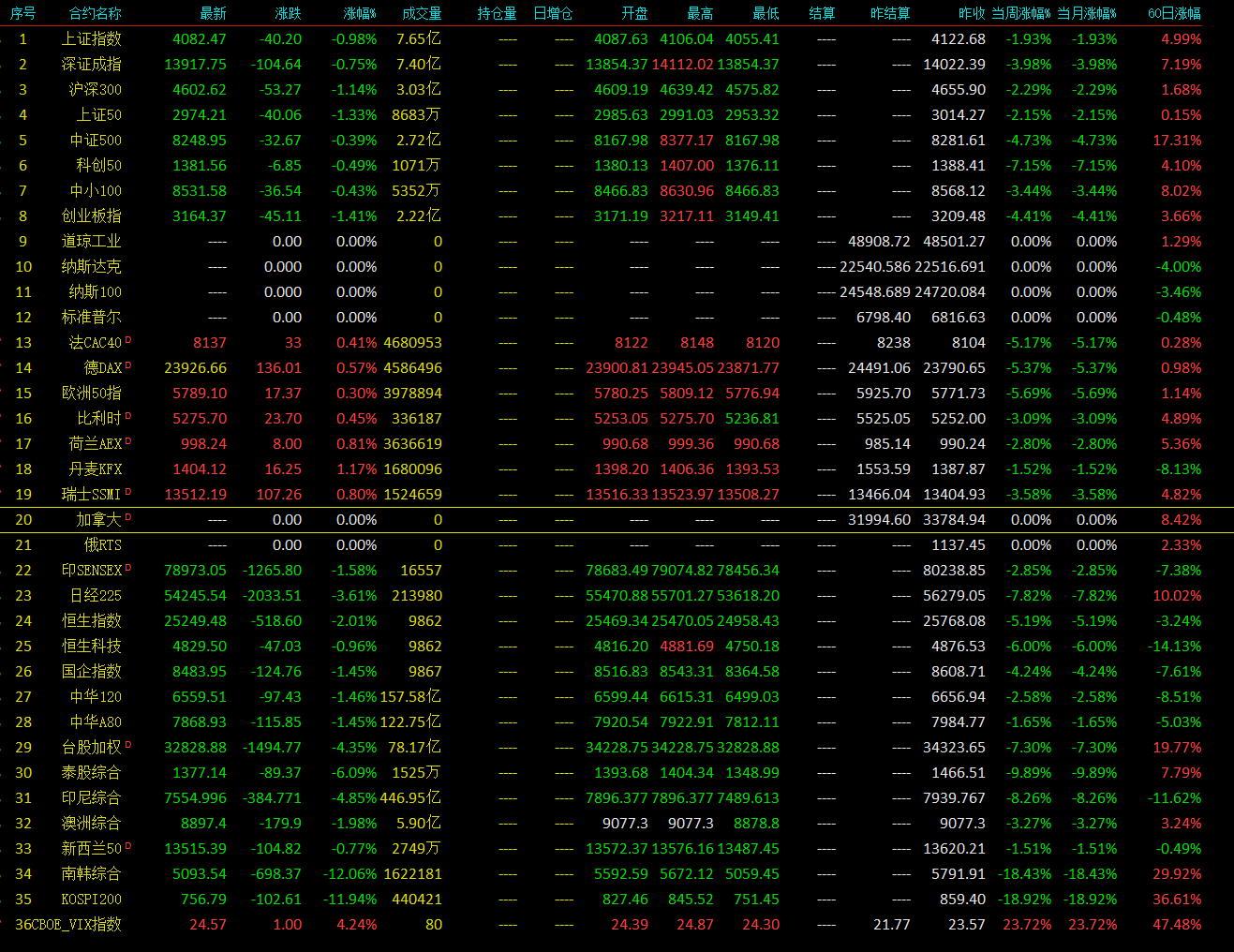Image resolution: width=1234 pixels, height=952 pixels.
Task: Sort the table by 最新 header
Action: pyautogui.click(x=214, y=13)
